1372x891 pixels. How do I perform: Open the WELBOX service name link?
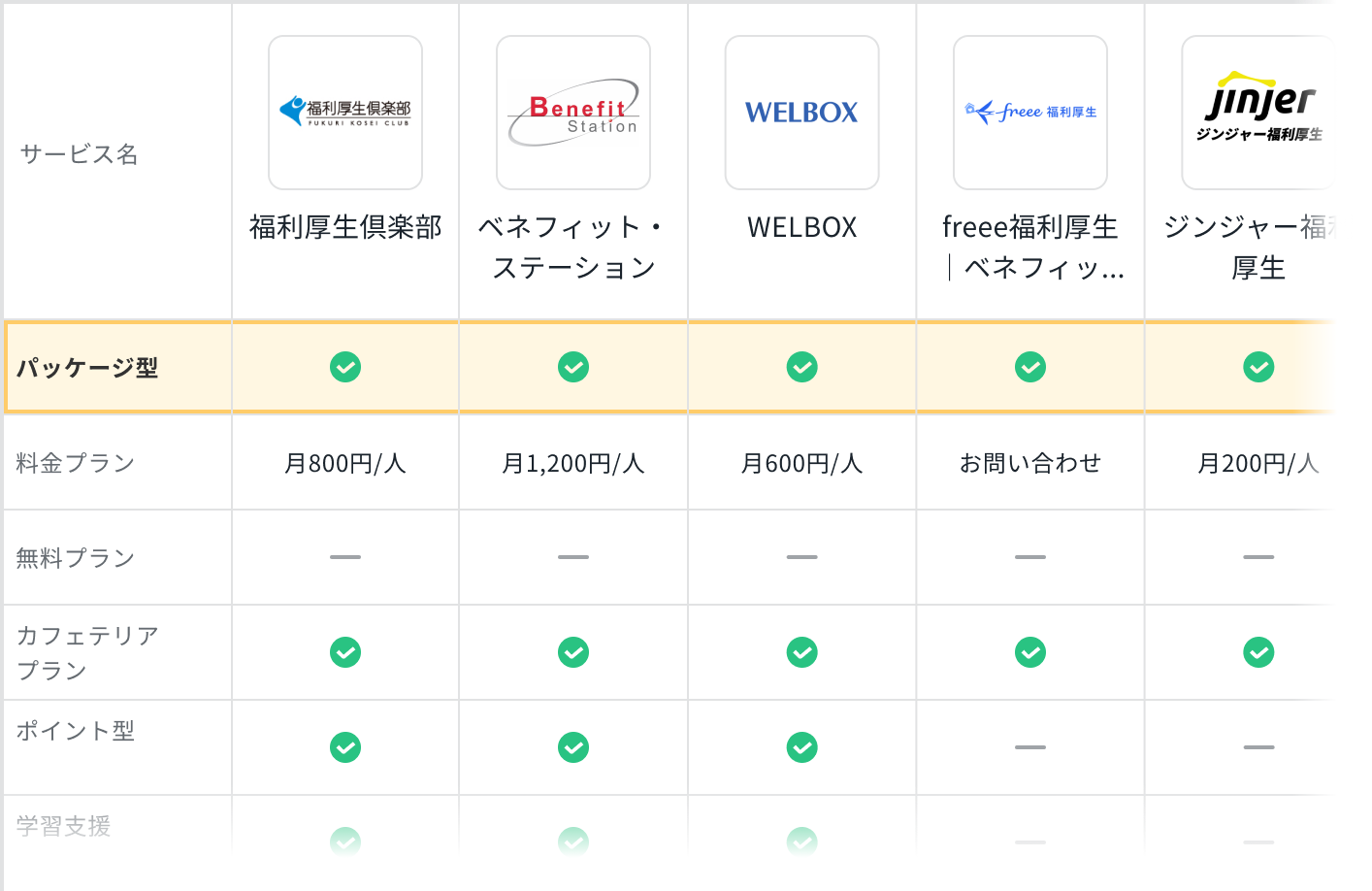click(801, 227)
